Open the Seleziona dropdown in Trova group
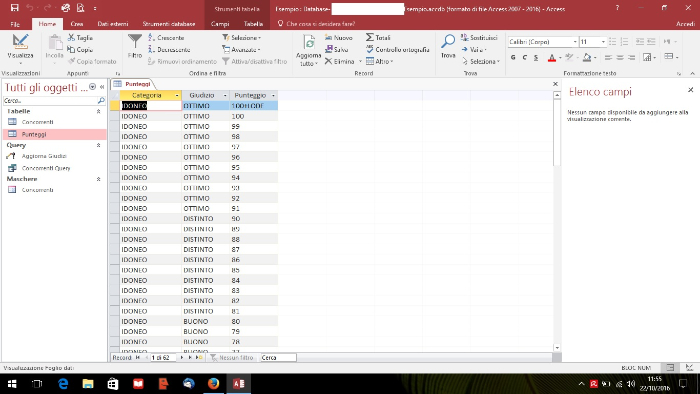This screenshot has height=394, width=700. coord(480,62)
